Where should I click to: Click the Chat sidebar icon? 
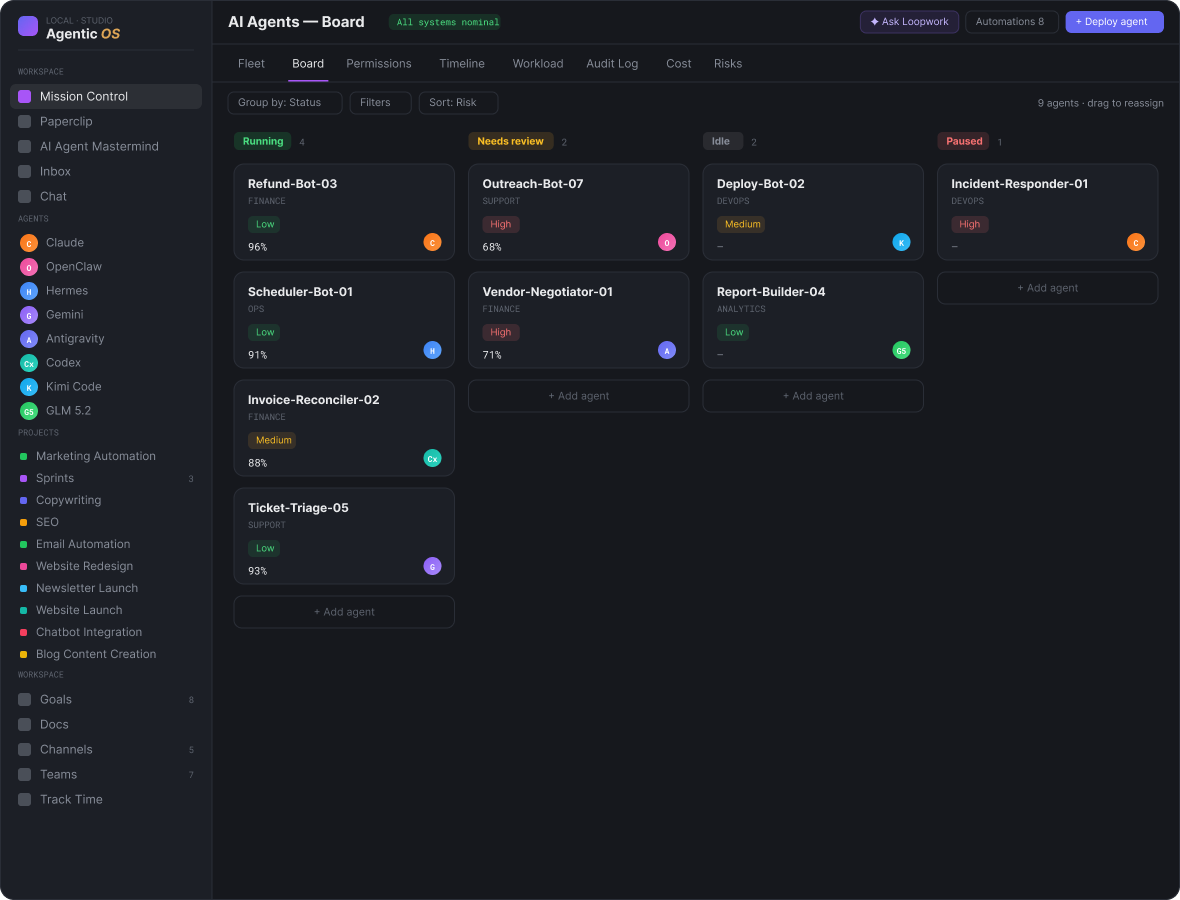[24, 196]
